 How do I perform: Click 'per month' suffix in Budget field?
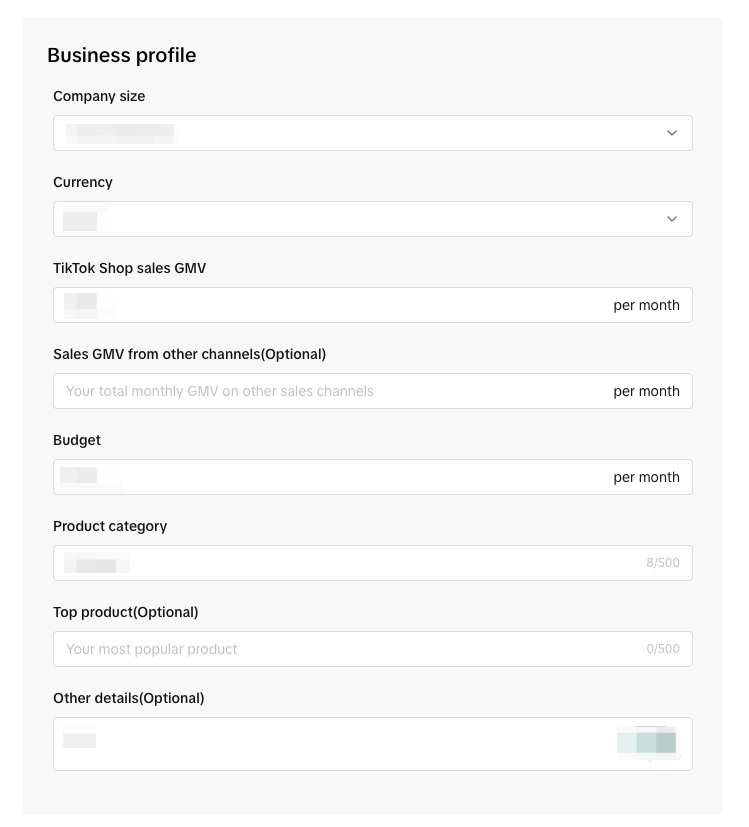pyautogui.click(x=646, y=477)
